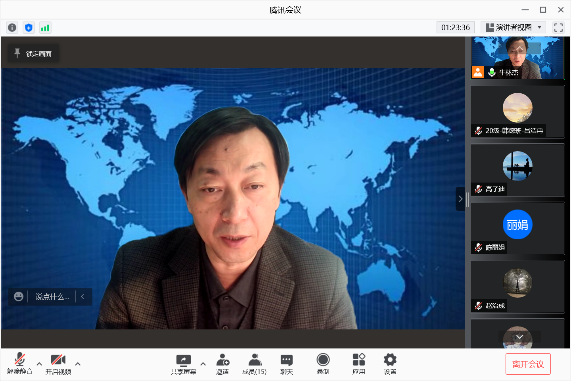Image resolution: width=571 pixels, height=381 pixels.
Task: Turn on the video camera
Action: (58, 364)
